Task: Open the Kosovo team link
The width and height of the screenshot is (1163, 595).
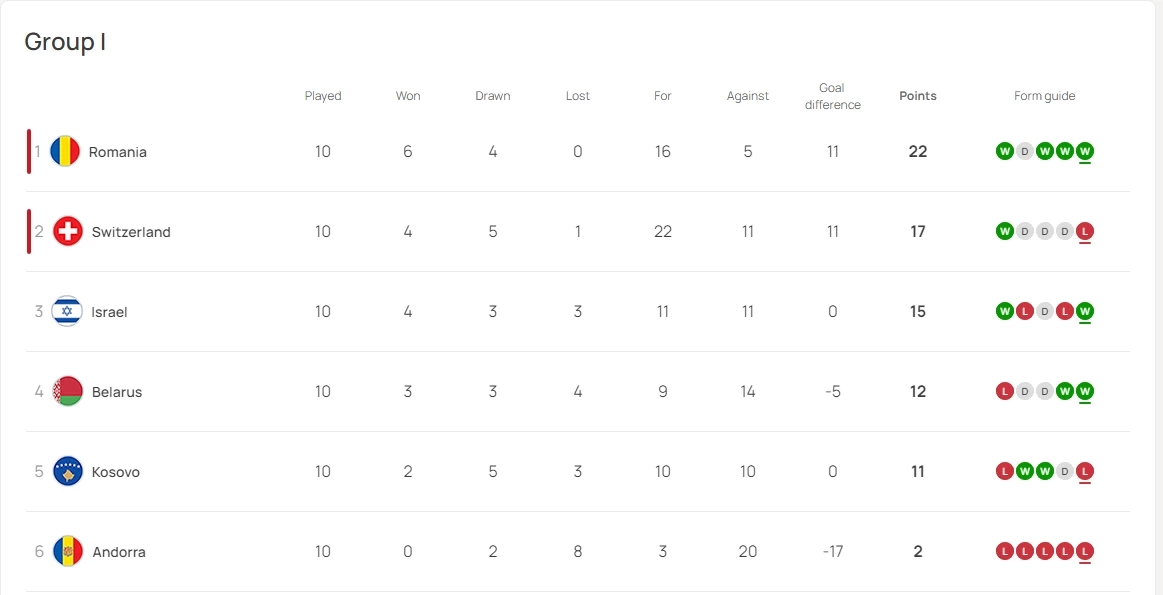Action: tap(116, 472)
